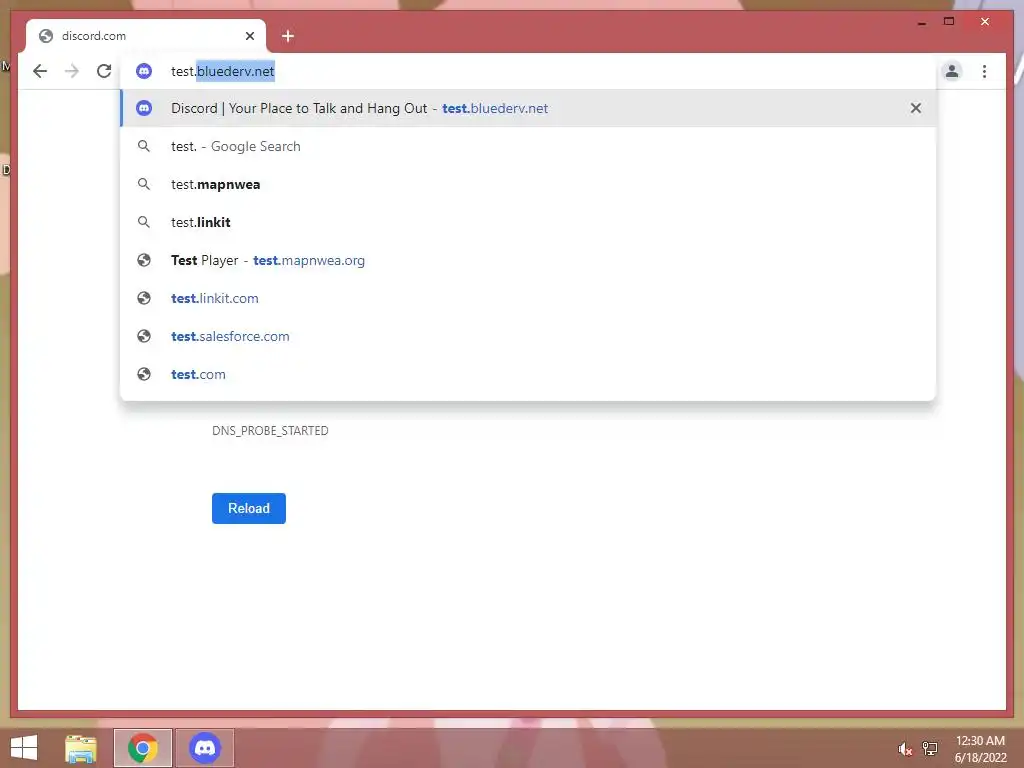Open the test.linkit.com suggestion
The height and width of the screenshot is (768, 1024).
pos(528,298)
